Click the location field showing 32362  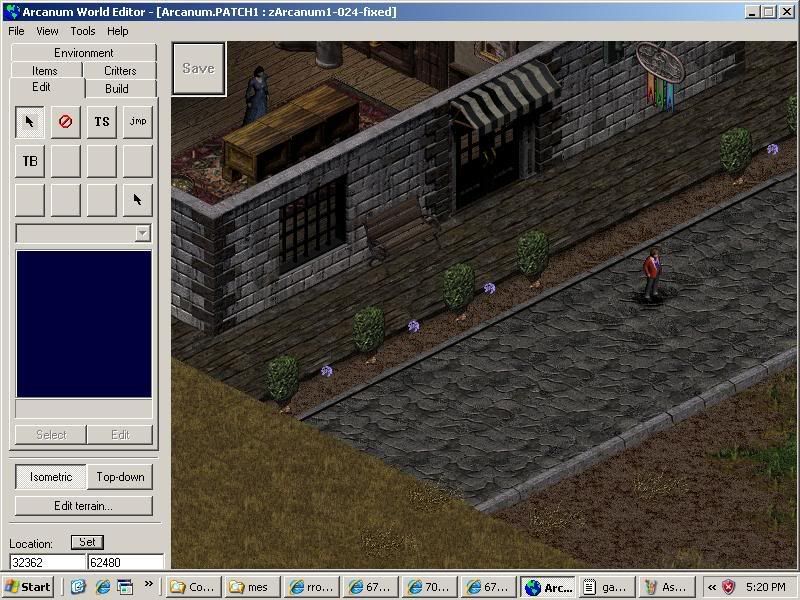pyautogui.click(x=47, y=562)
